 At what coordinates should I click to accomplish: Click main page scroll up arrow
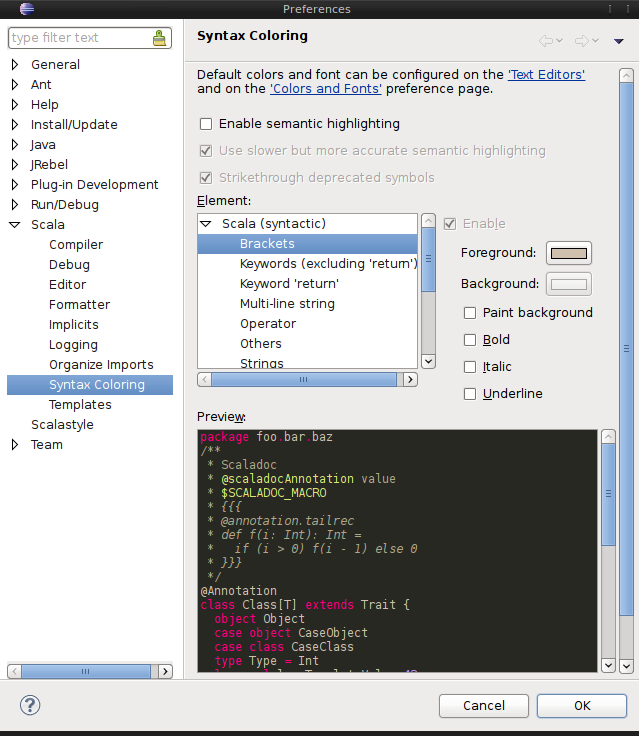pyautogui.click(x=626, y=76)
